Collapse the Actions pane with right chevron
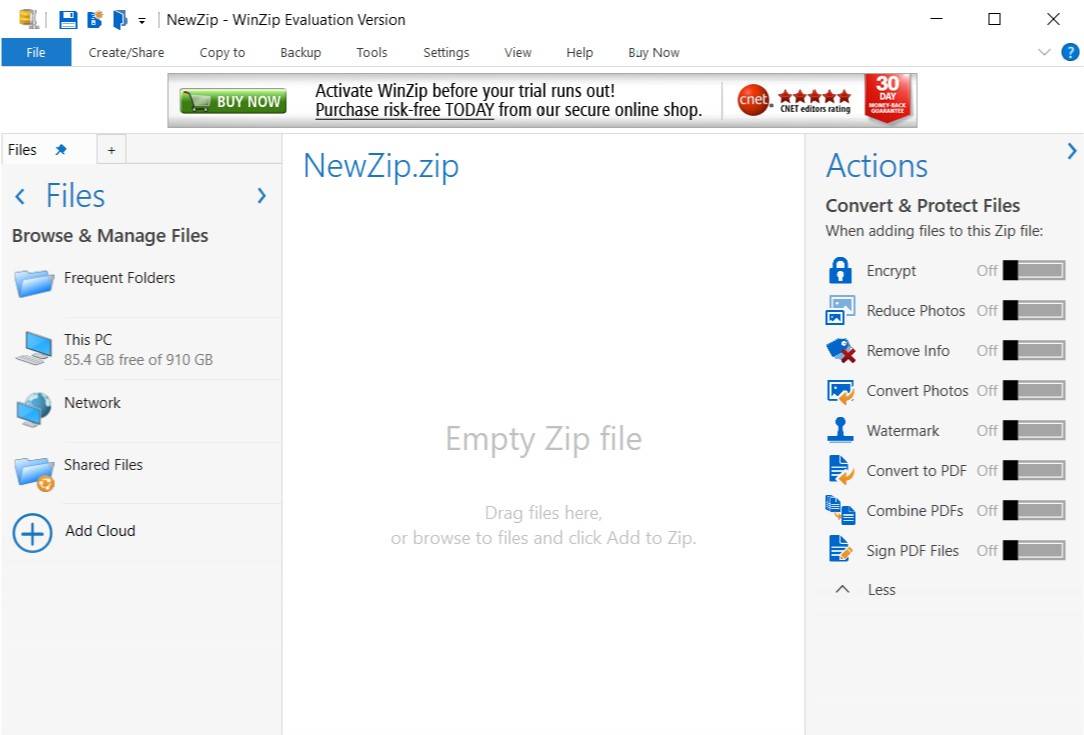Image resolution: width=1084 pixels, height=735 pixels. [x=1072, y=151]
